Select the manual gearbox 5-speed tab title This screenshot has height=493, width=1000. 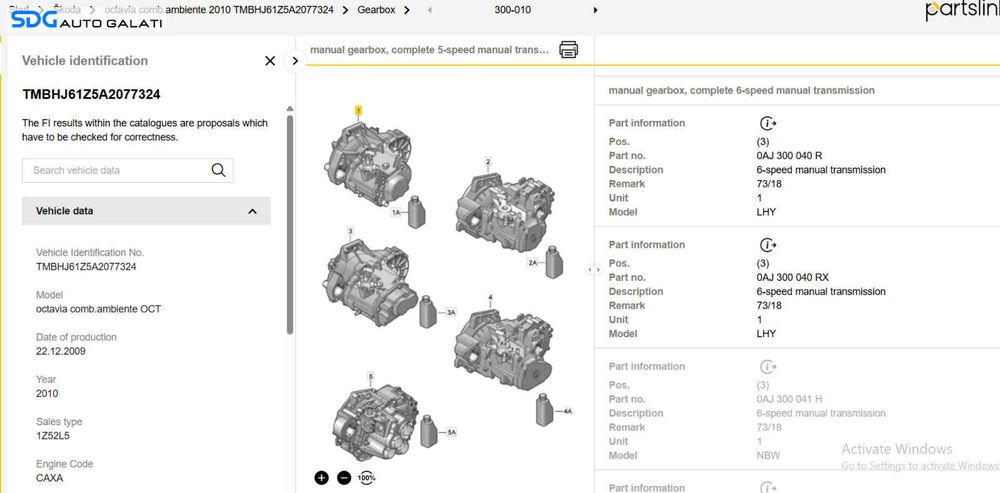(429, 50)
